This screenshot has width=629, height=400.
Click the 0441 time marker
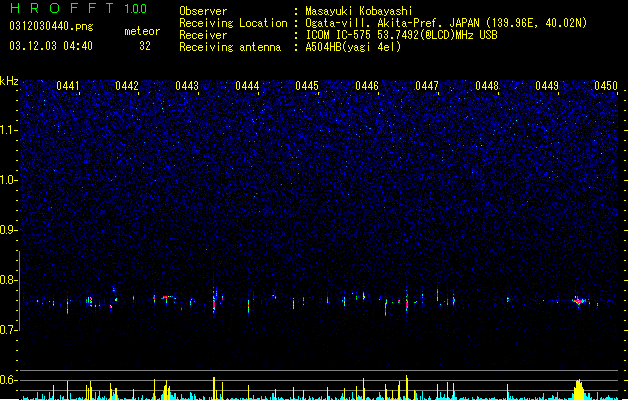(x=68, y=86)
